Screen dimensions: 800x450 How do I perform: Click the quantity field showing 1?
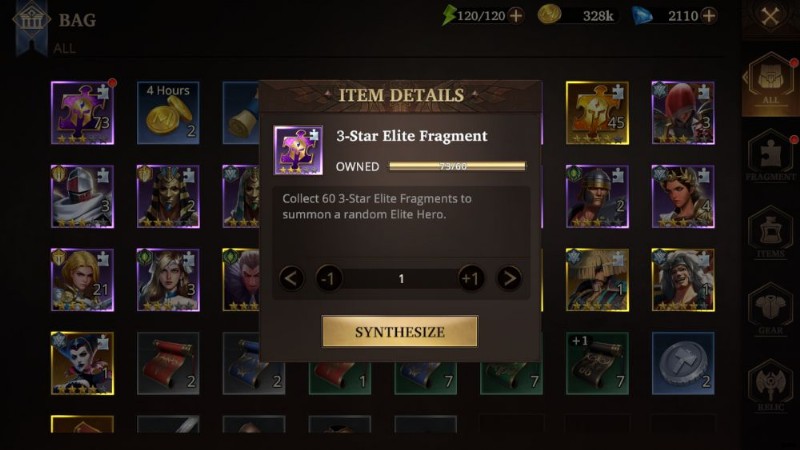click(401, 279)
